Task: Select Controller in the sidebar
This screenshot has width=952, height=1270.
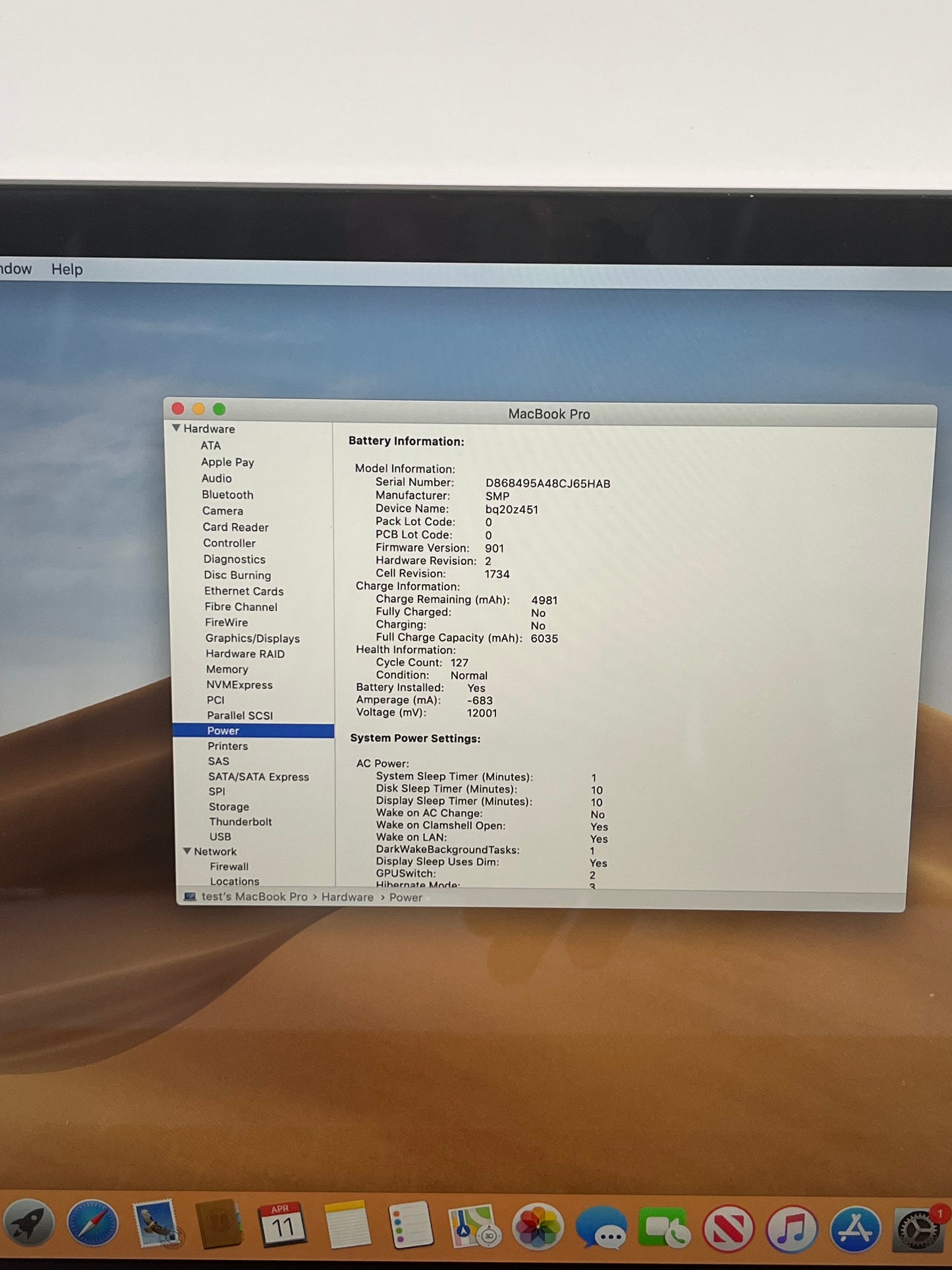Action: point(229,543)
